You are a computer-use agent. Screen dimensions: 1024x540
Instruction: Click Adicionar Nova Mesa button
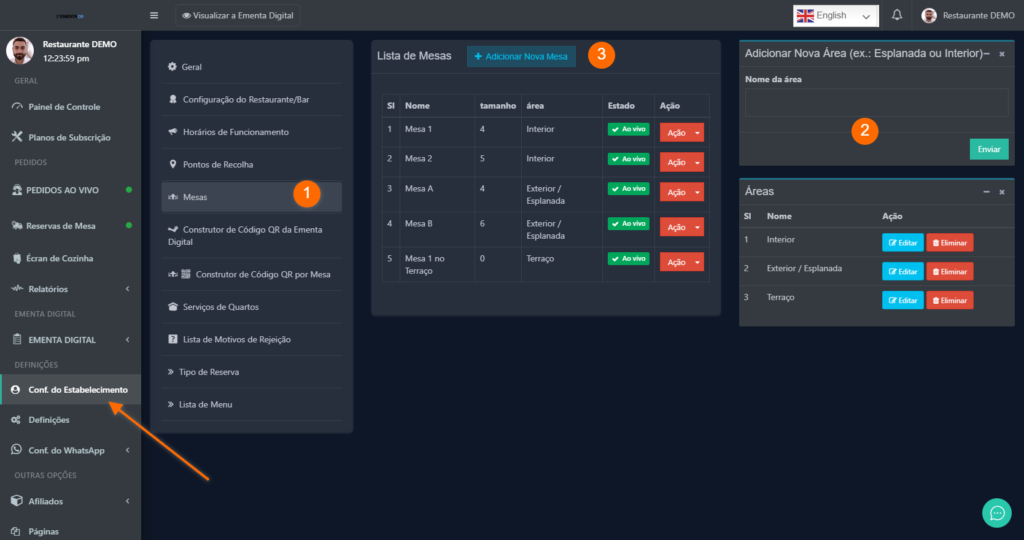(521, 57)
